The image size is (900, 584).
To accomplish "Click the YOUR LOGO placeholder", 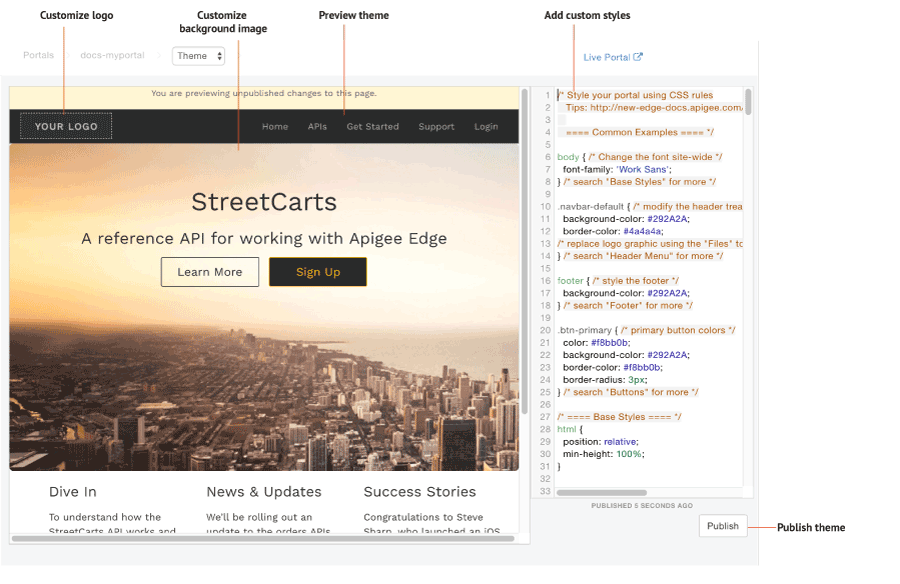I will coord(64,127).
